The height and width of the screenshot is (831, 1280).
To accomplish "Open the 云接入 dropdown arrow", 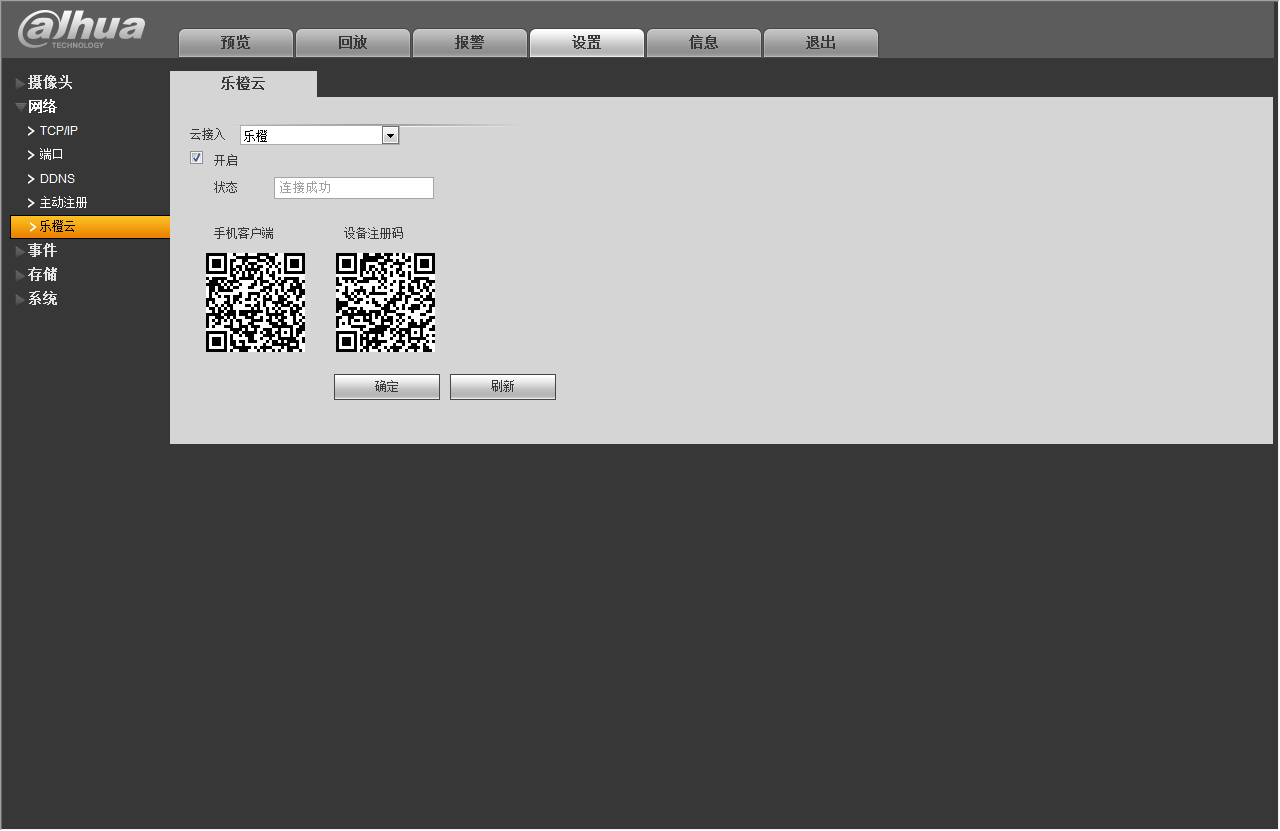I will 390,135.
